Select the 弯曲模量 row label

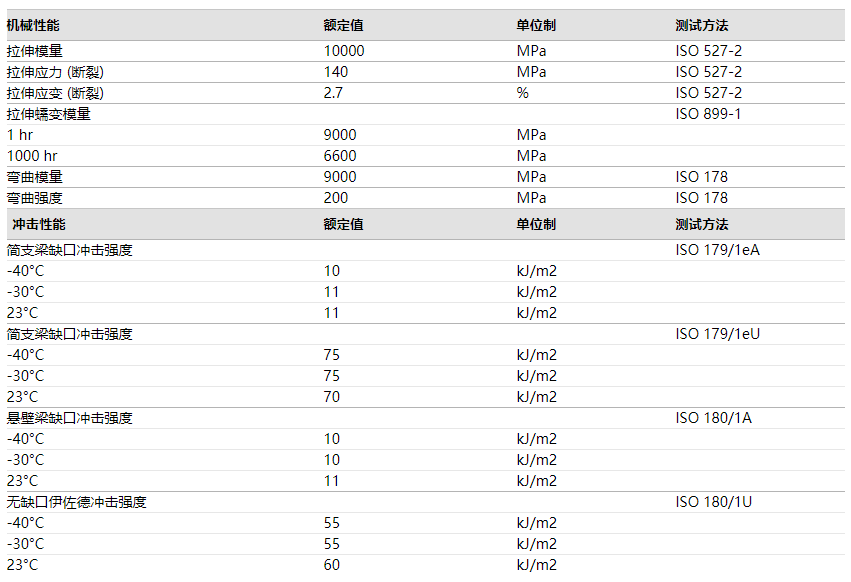(x=35, y=177)
